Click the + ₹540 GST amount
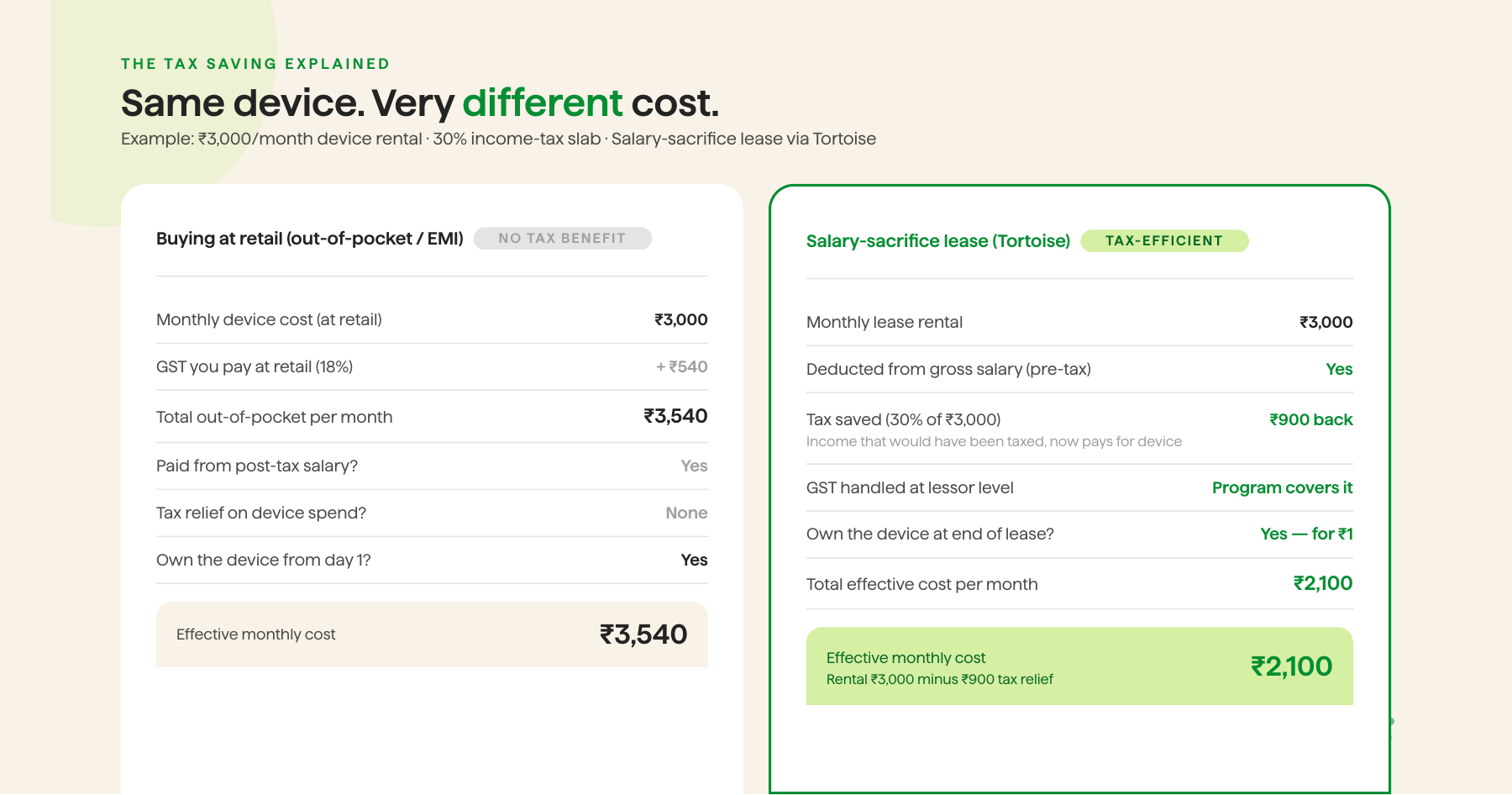 tap(682, 367)
